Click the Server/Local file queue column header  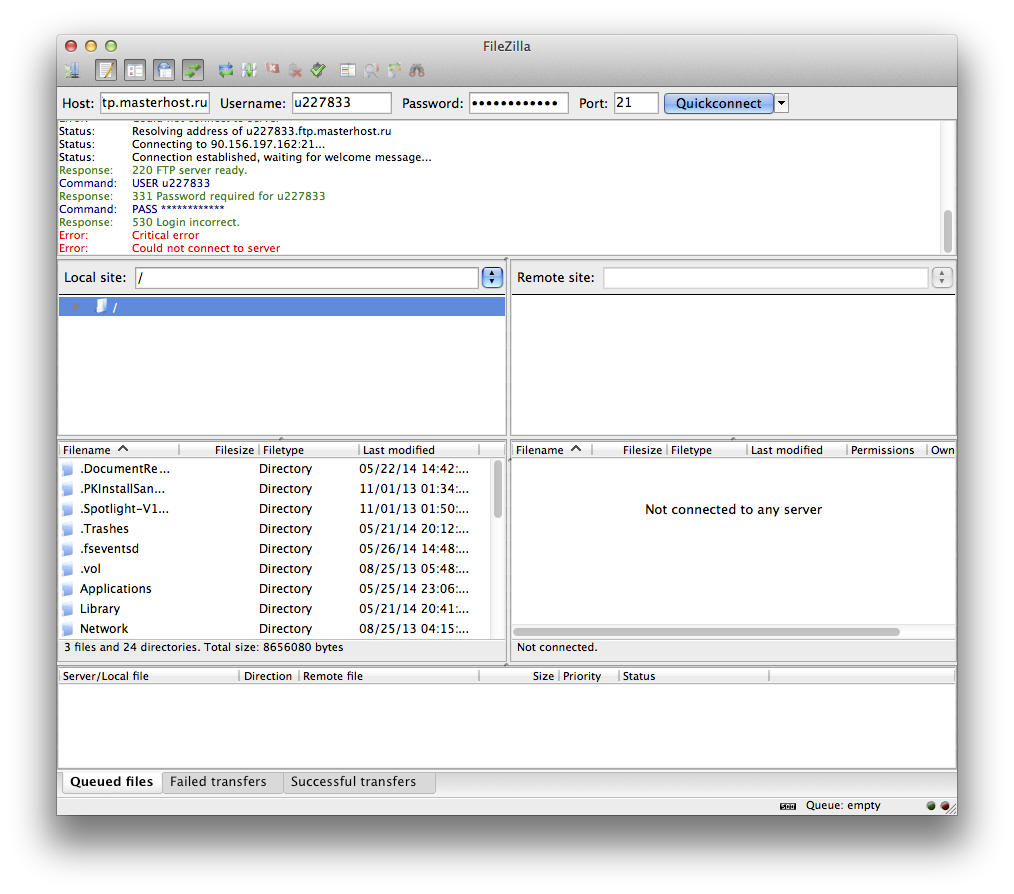(149, 676)
